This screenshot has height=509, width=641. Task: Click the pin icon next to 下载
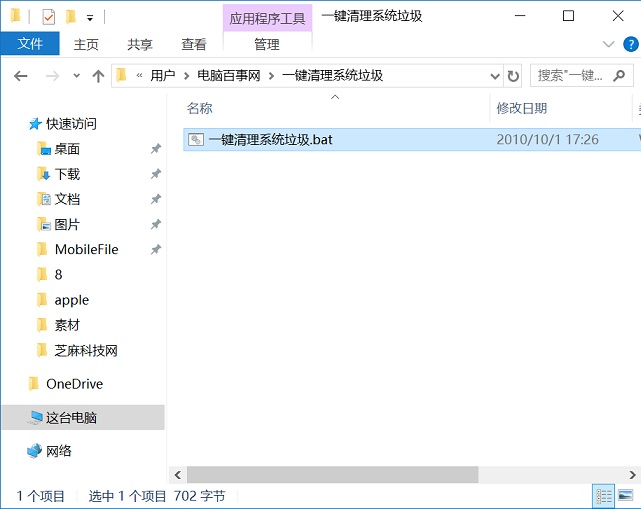[x=156, y=174]
